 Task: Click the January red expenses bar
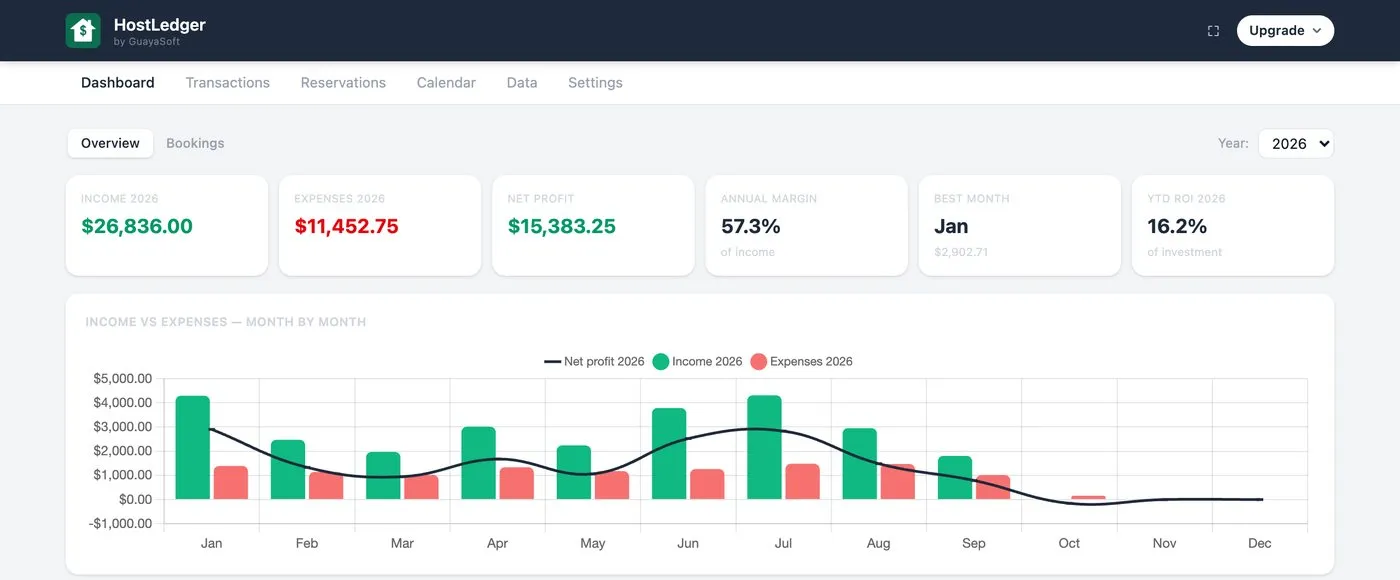click(x=231, y=482)
